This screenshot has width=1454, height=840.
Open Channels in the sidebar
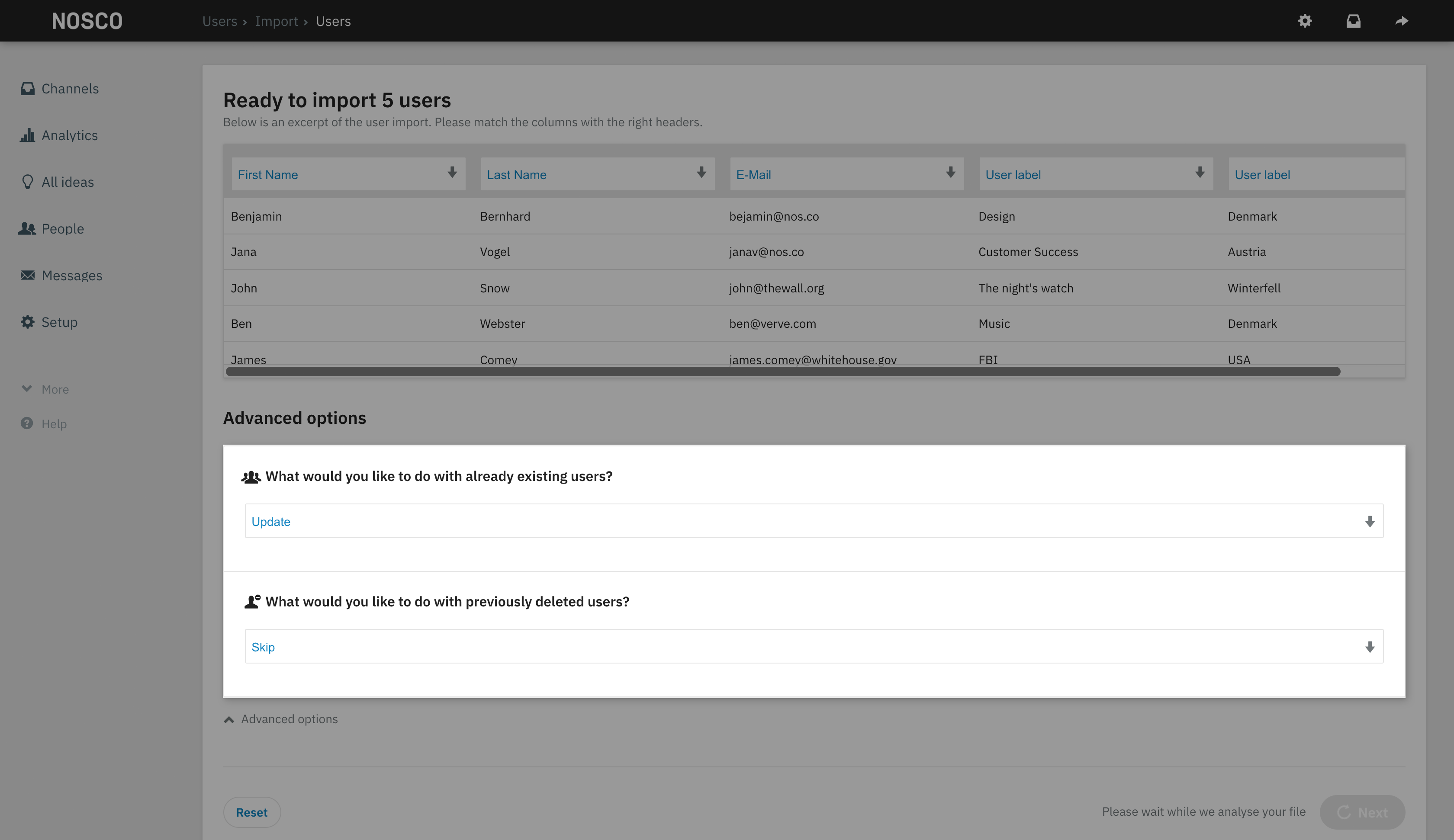pyautogui.click(x=70, y=88)
